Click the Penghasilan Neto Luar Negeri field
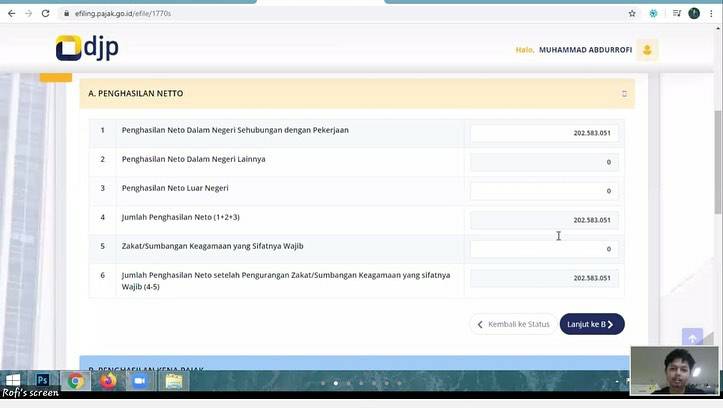 pos(544,191)
